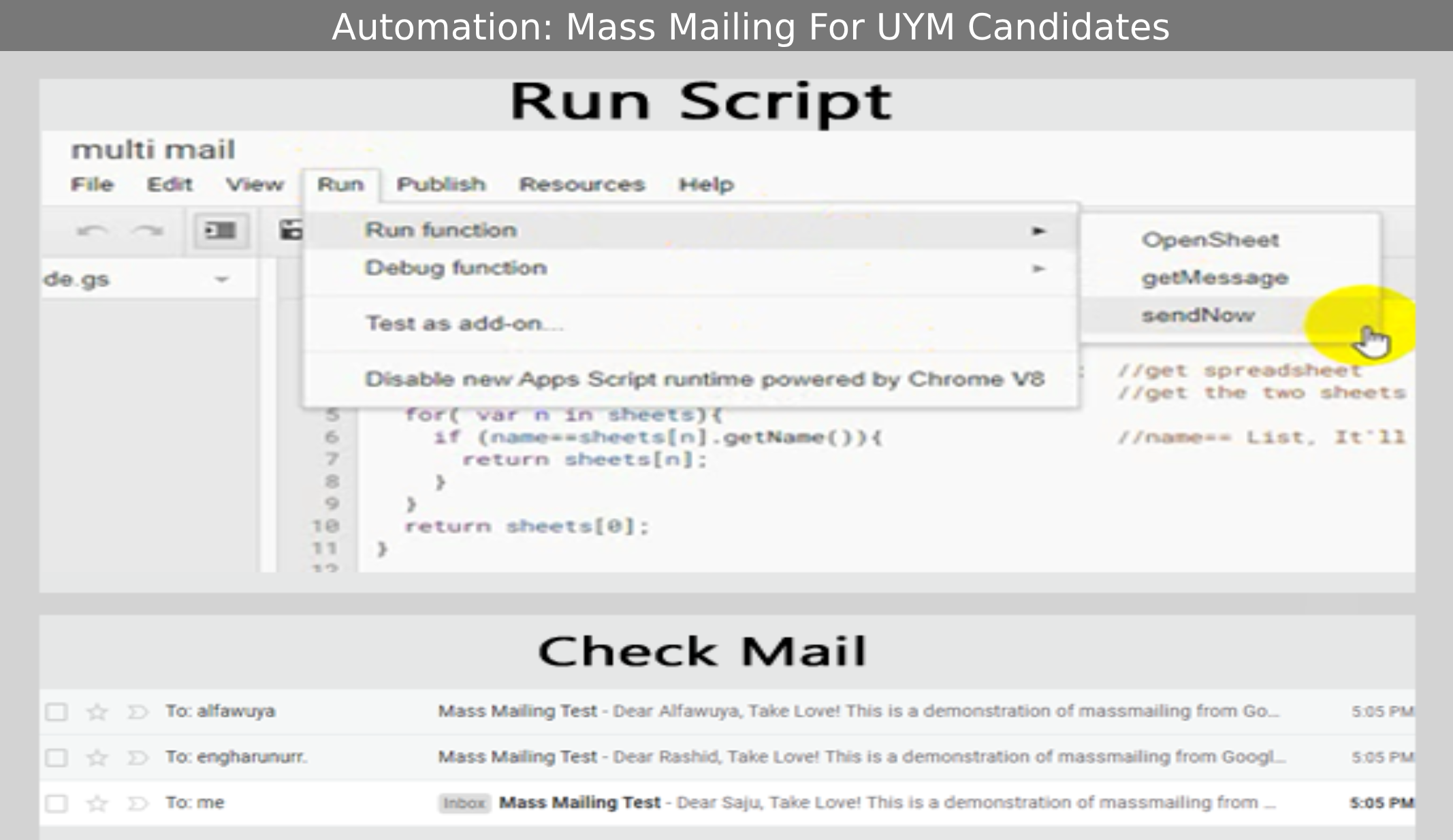
Task: Toggle the indent/word wrap toolbar icon
Action: coord(221,231)
